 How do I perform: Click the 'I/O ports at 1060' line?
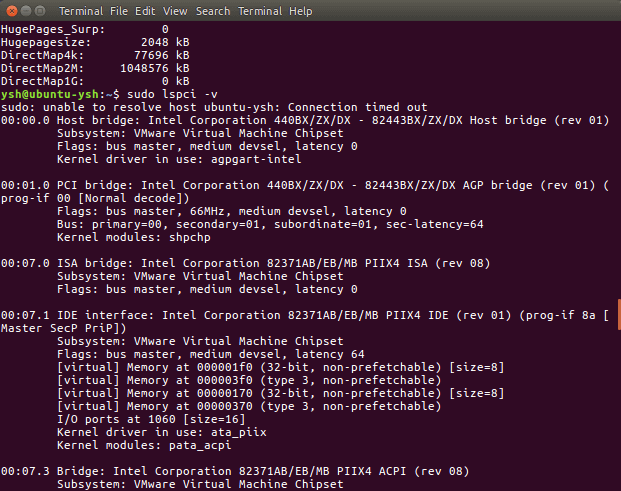pyautogui.click(x=151, y=419)
